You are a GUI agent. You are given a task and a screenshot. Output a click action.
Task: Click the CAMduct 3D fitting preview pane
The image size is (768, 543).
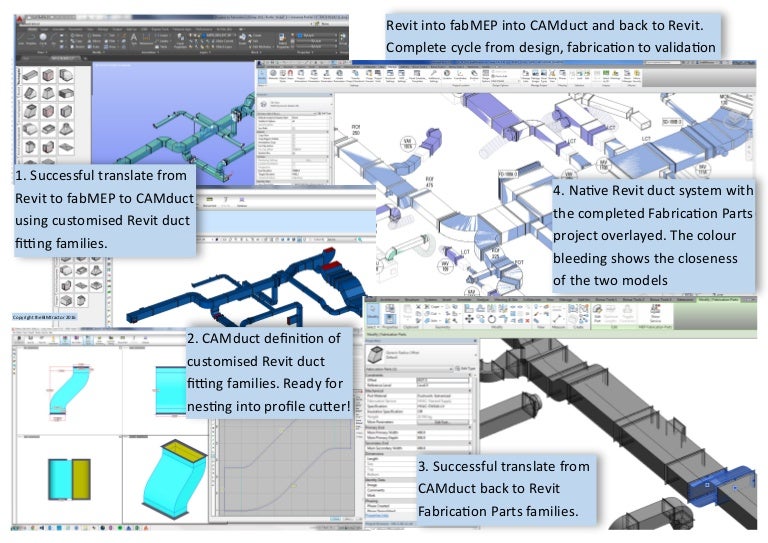tap(167, 480)
